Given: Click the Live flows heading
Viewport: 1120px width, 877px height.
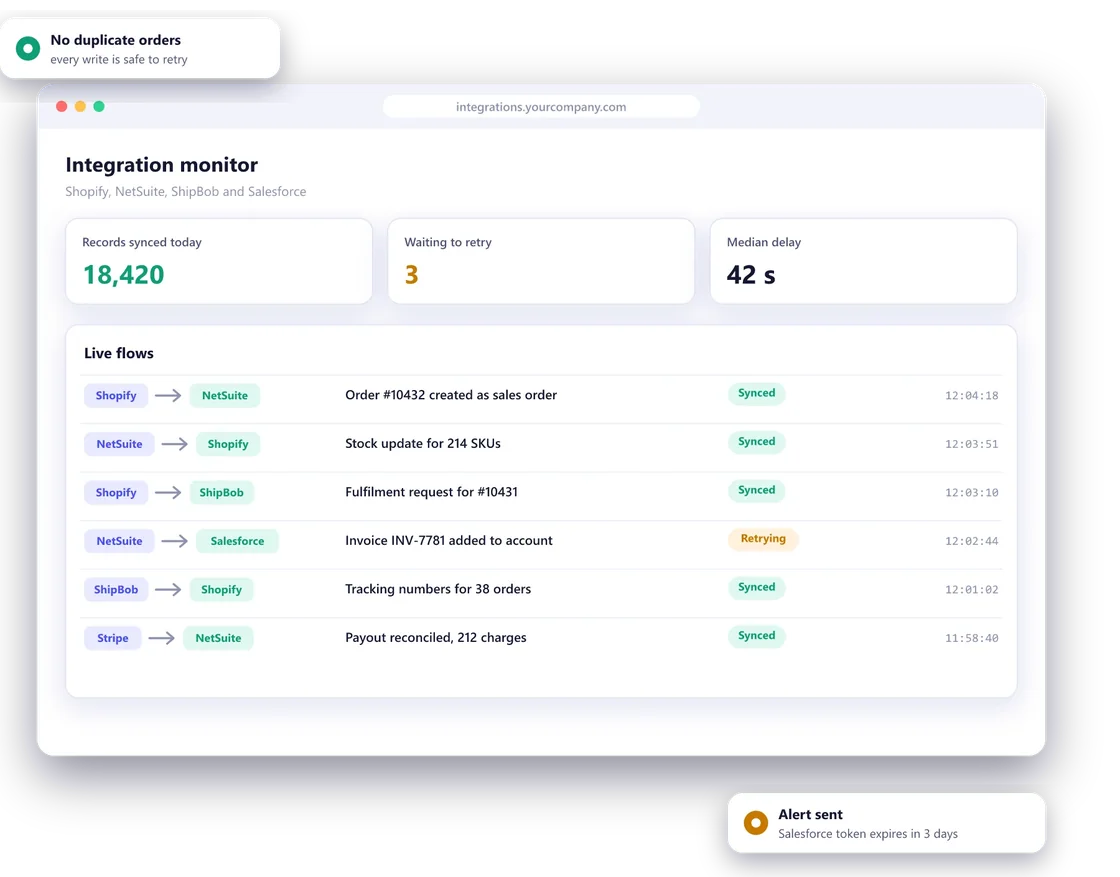Looking at the screenshot, I should pyautogui.click(x=119, y=353).
